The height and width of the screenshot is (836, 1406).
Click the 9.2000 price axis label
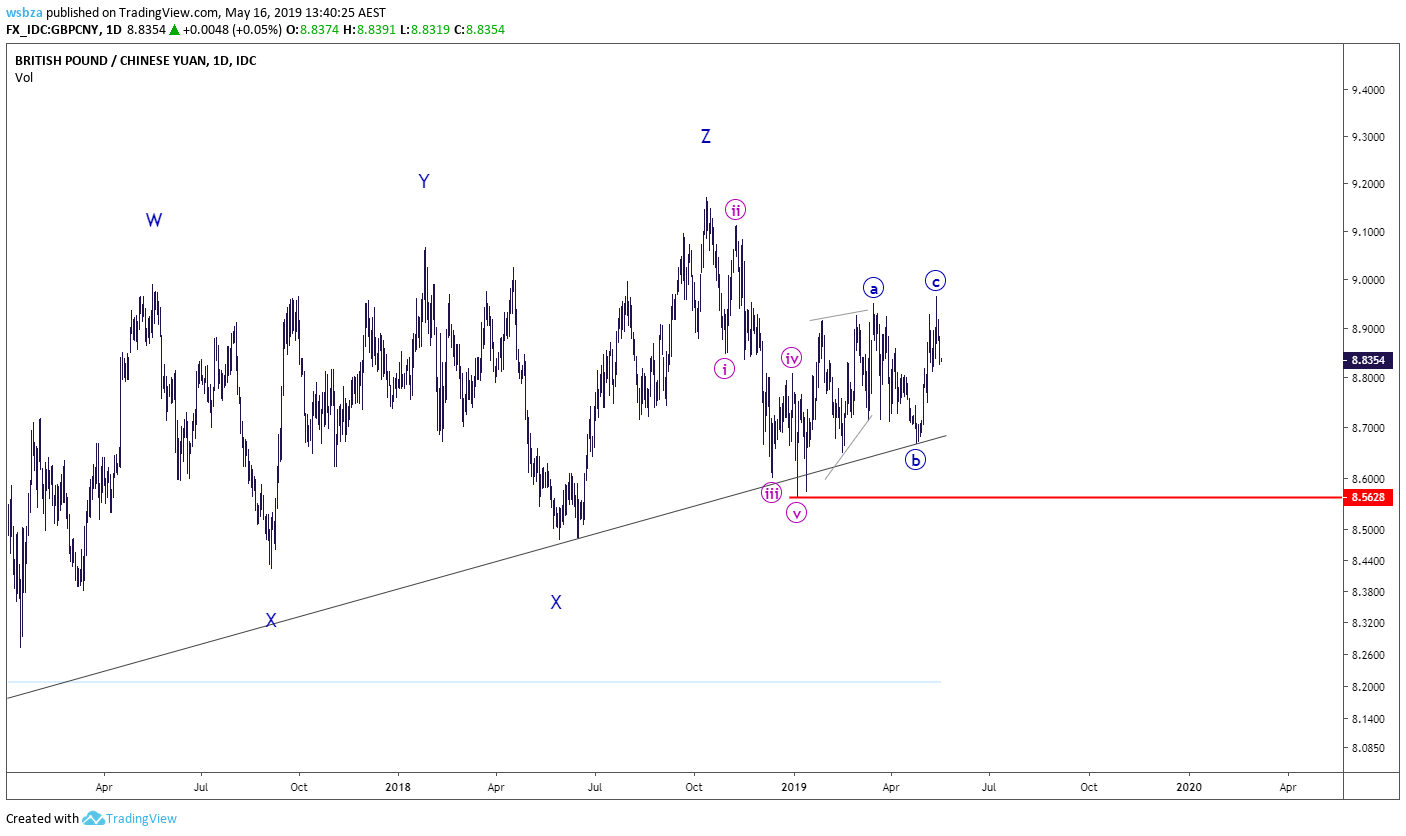click(x=1367, y=185)
